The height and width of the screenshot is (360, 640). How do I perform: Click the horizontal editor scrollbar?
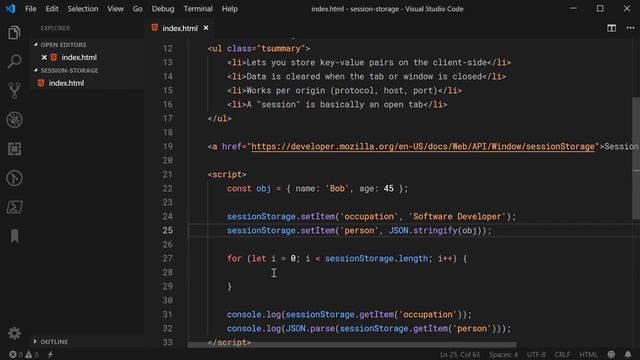[352, 345]
